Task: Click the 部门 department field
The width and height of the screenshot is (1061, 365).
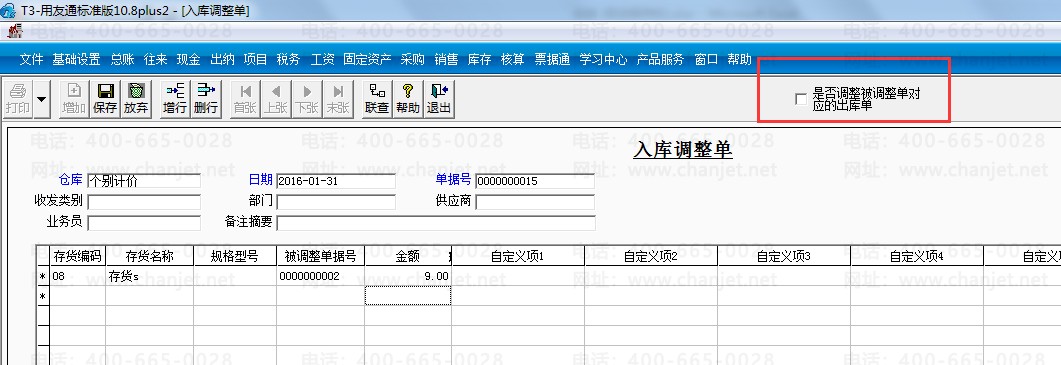Action: coord(336,202)
